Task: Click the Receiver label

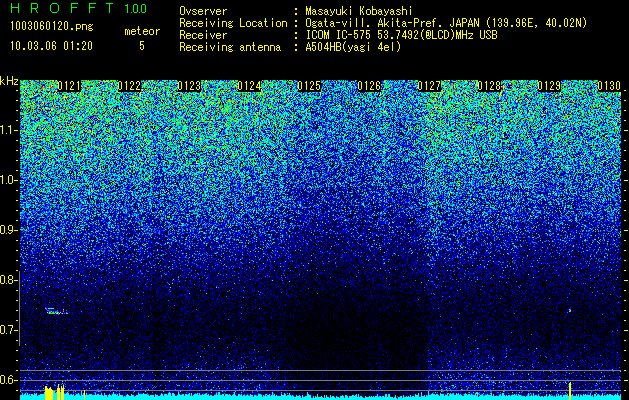Action: (203, 35)
